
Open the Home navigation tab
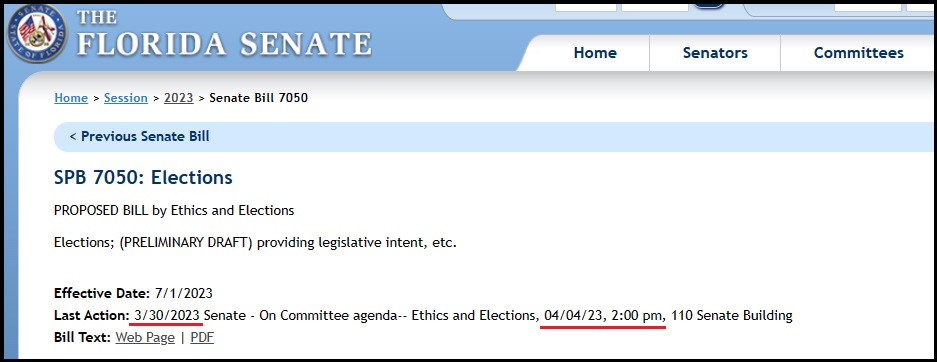pyautogui.click(x=595, y=53)
